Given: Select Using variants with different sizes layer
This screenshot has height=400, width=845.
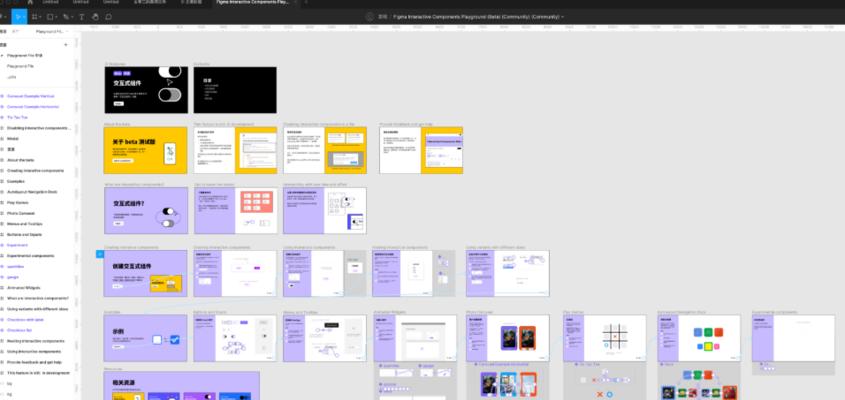Looking at the screenshot, I should 38,309.
